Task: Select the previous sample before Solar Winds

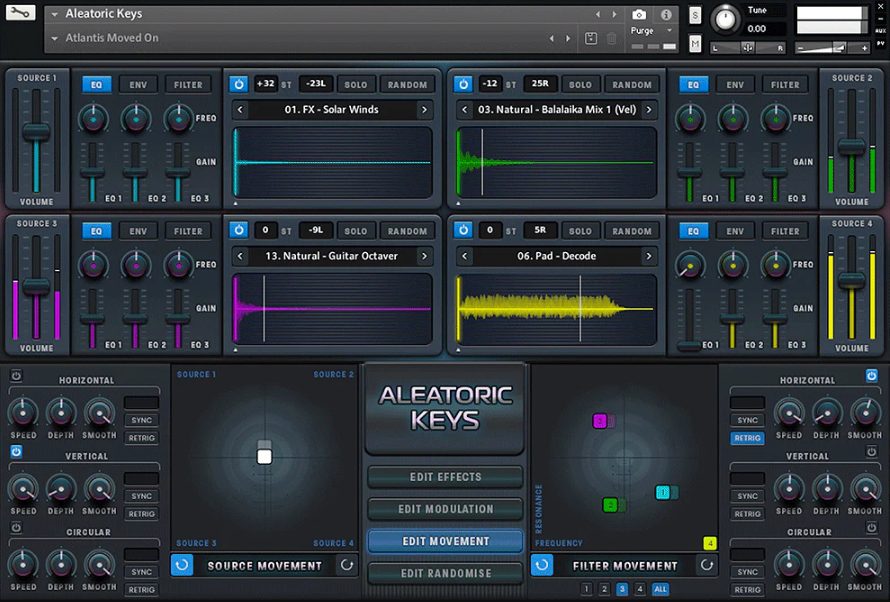Action: [x=240, y=110]
